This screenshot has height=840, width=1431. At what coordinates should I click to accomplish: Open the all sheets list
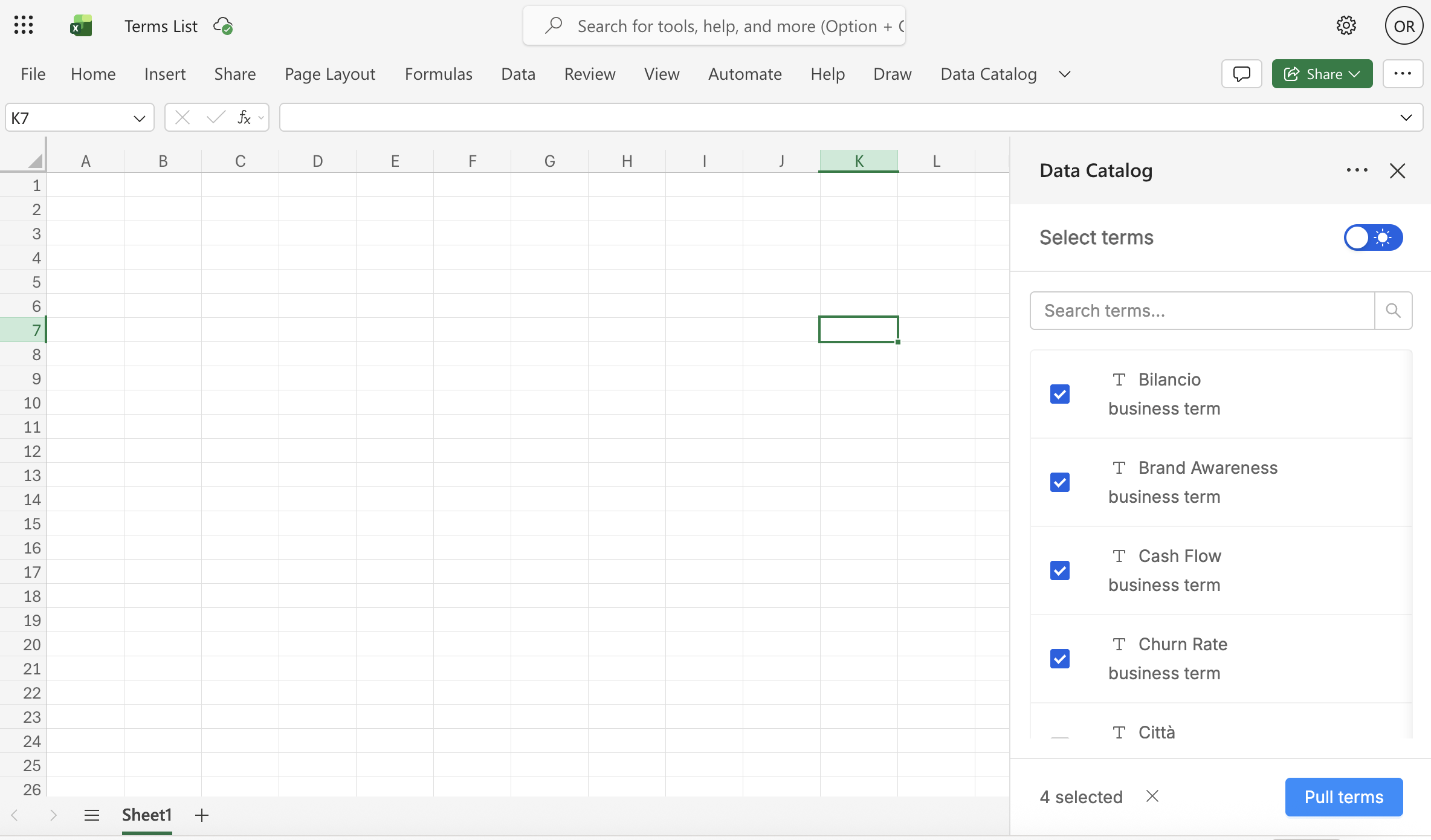92,815
